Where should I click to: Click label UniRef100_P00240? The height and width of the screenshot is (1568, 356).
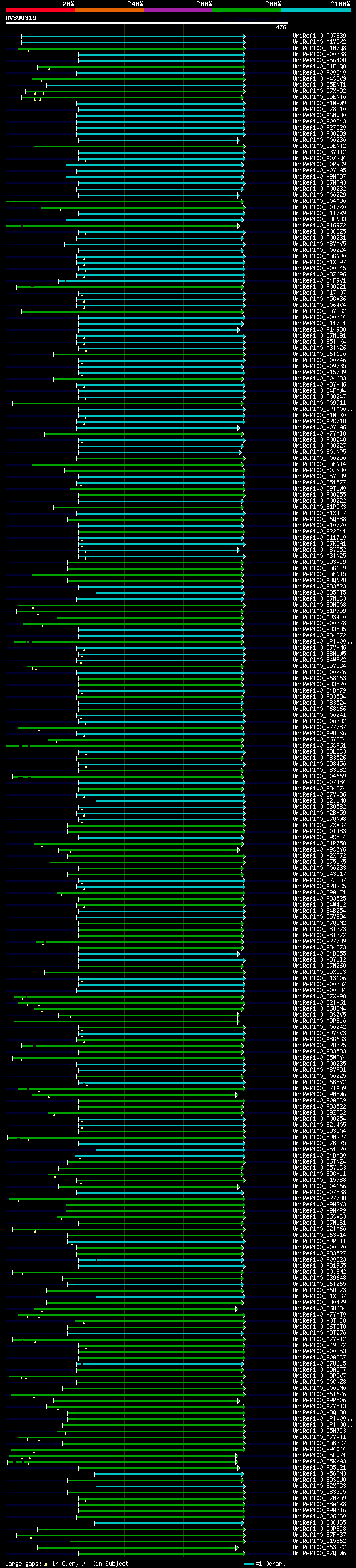[319, 72]
